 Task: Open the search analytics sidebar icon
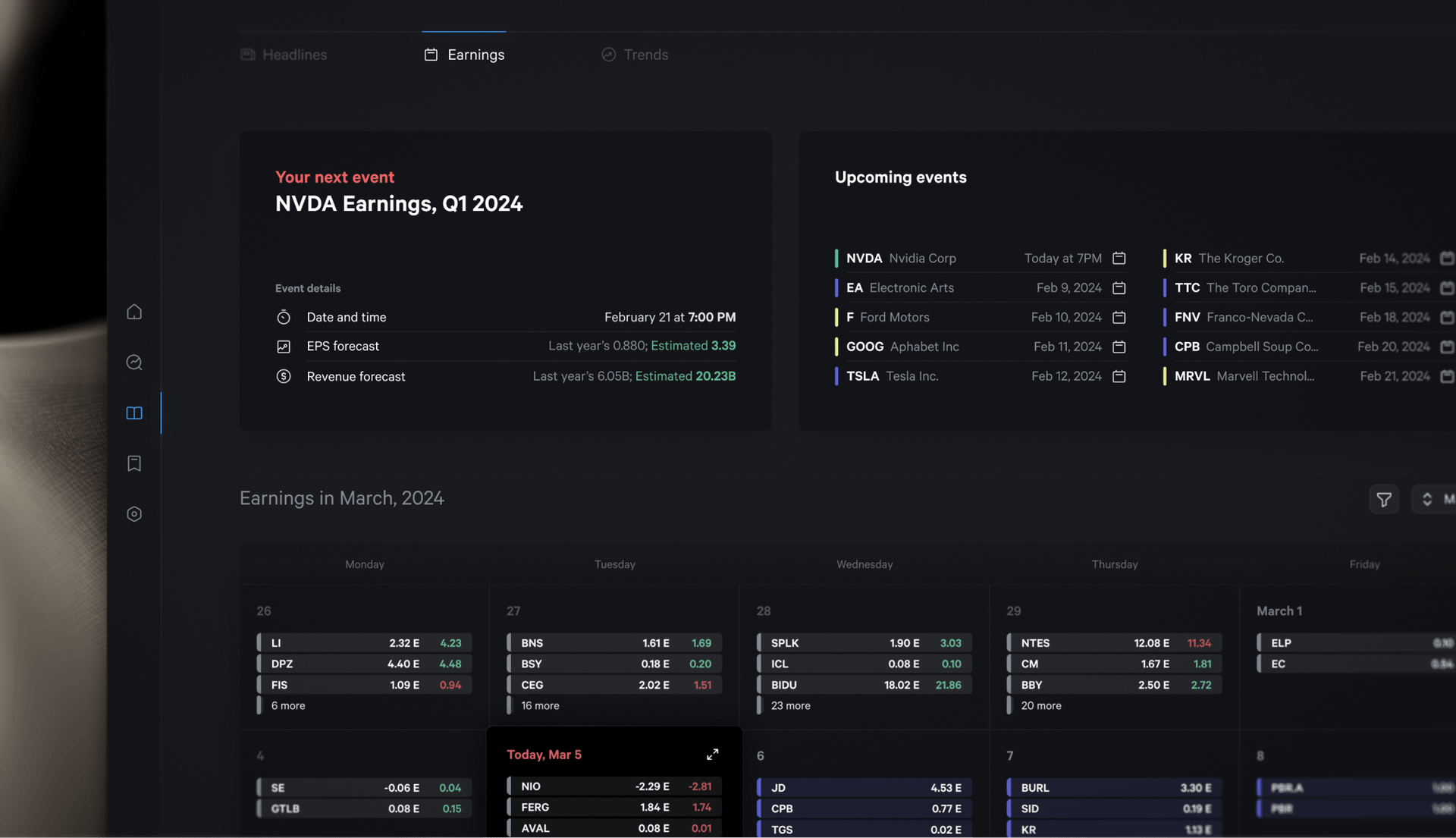[134, 363]
